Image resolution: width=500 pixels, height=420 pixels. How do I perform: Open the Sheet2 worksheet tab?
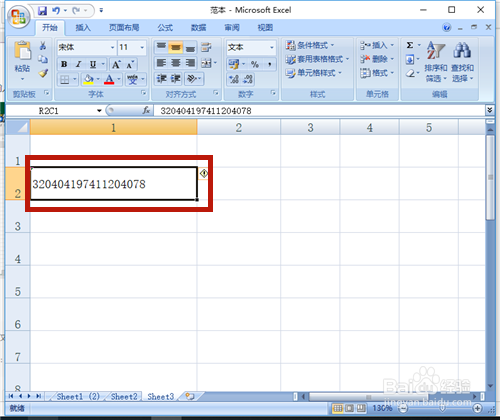[124, 396]
